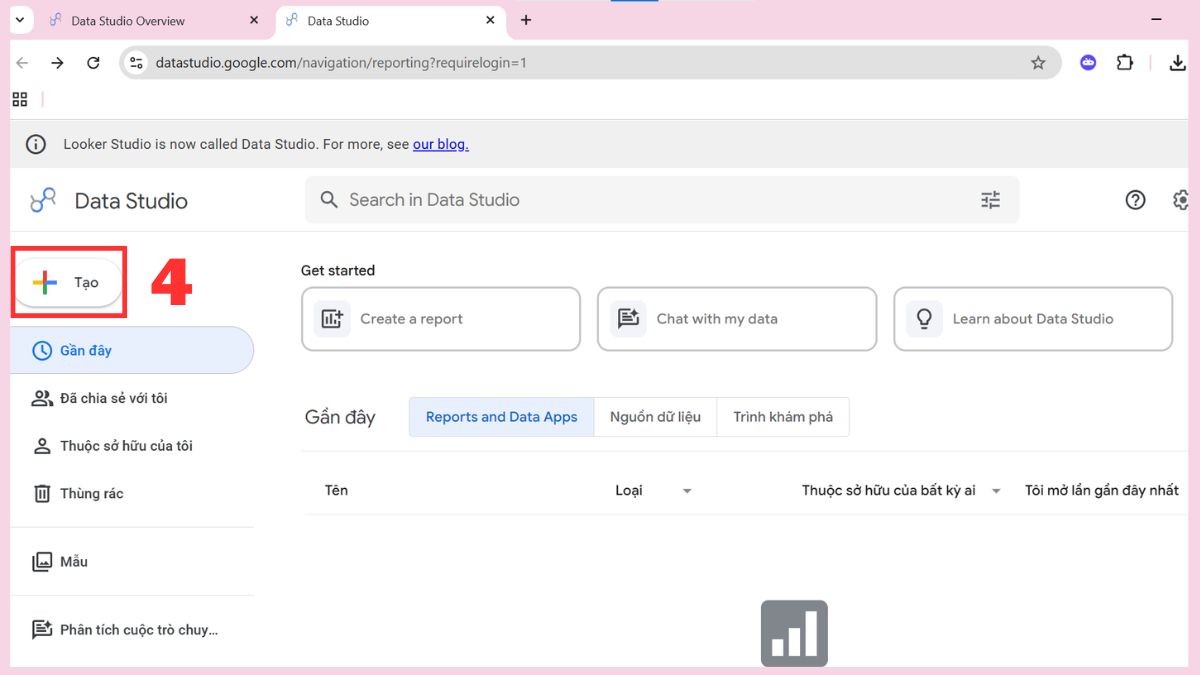Click the colorful plus icon in Tạo
1200x675 pixels.
[x=45, y=283]
